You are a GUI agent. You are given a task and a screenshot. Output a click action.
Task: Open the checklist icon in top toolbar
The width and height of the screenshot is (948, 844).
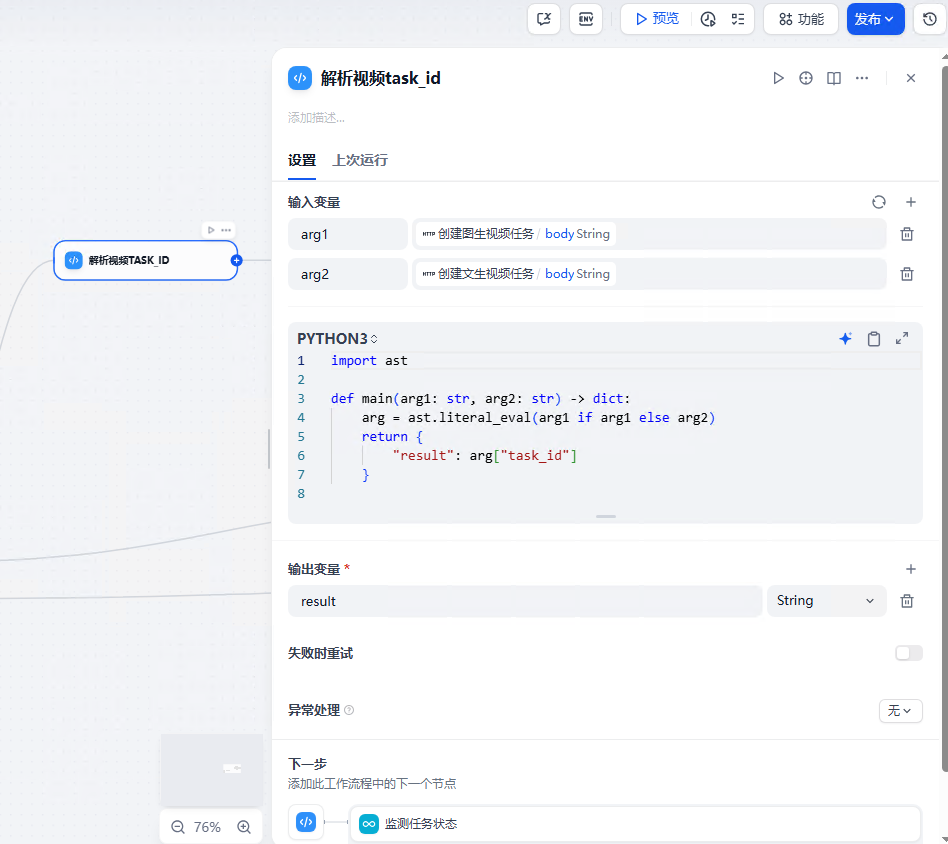point(738,19)
